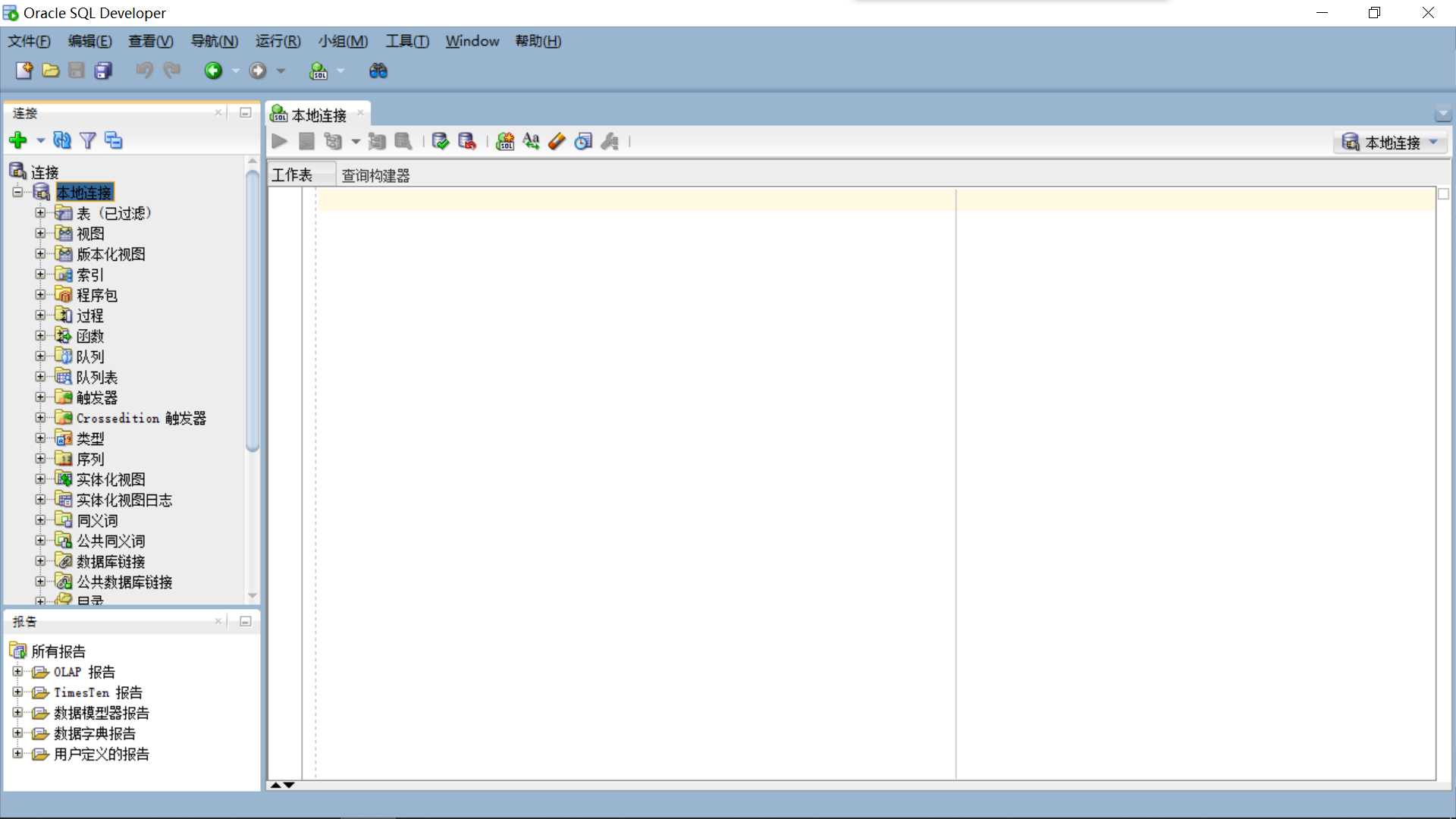
Task: Open the dropdown next to Forward button
Action: pyautogui.click(x=281, y=71)
